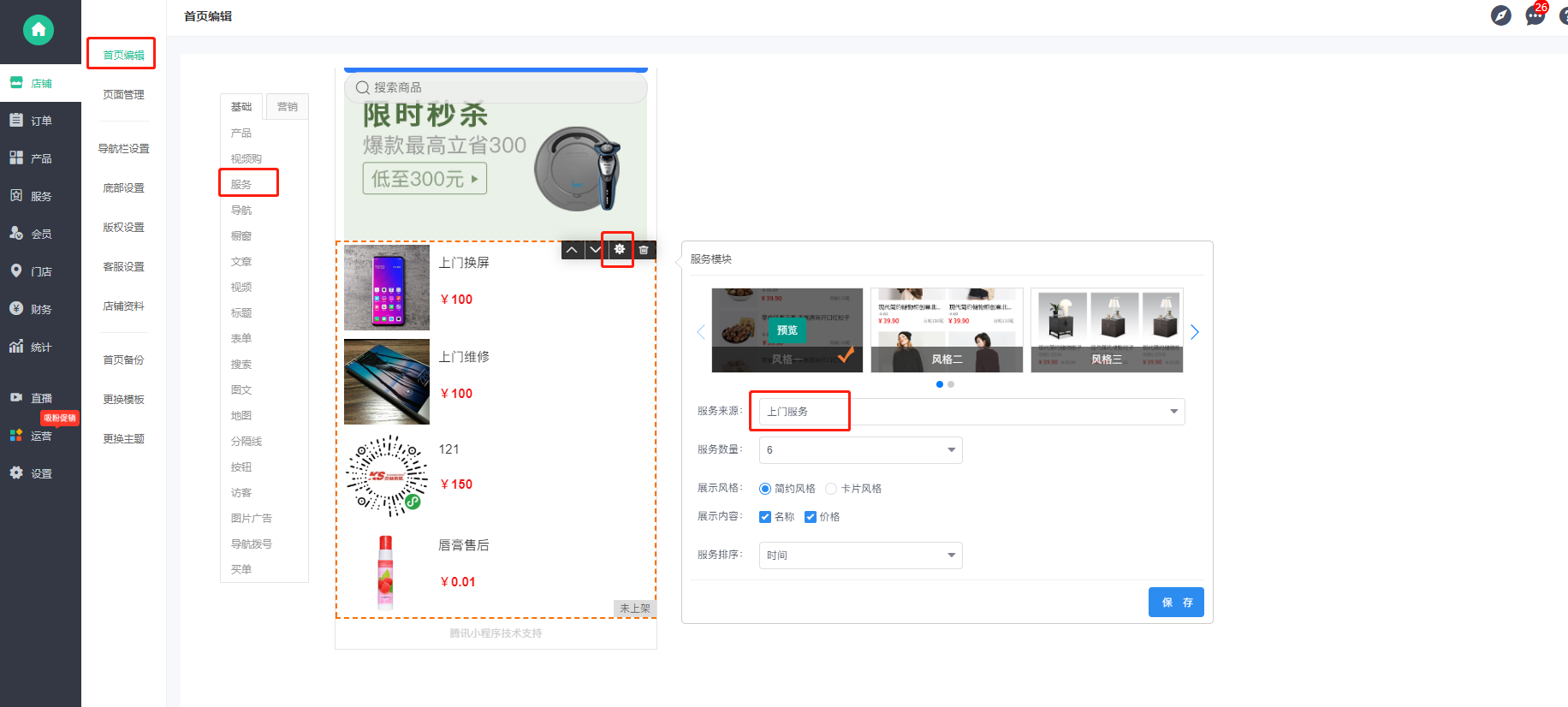Image resolution: width=1568 pixels, height=707 pixels.
Task: Open the messages chat bubble icon
Action: (x=1535, y=15)
